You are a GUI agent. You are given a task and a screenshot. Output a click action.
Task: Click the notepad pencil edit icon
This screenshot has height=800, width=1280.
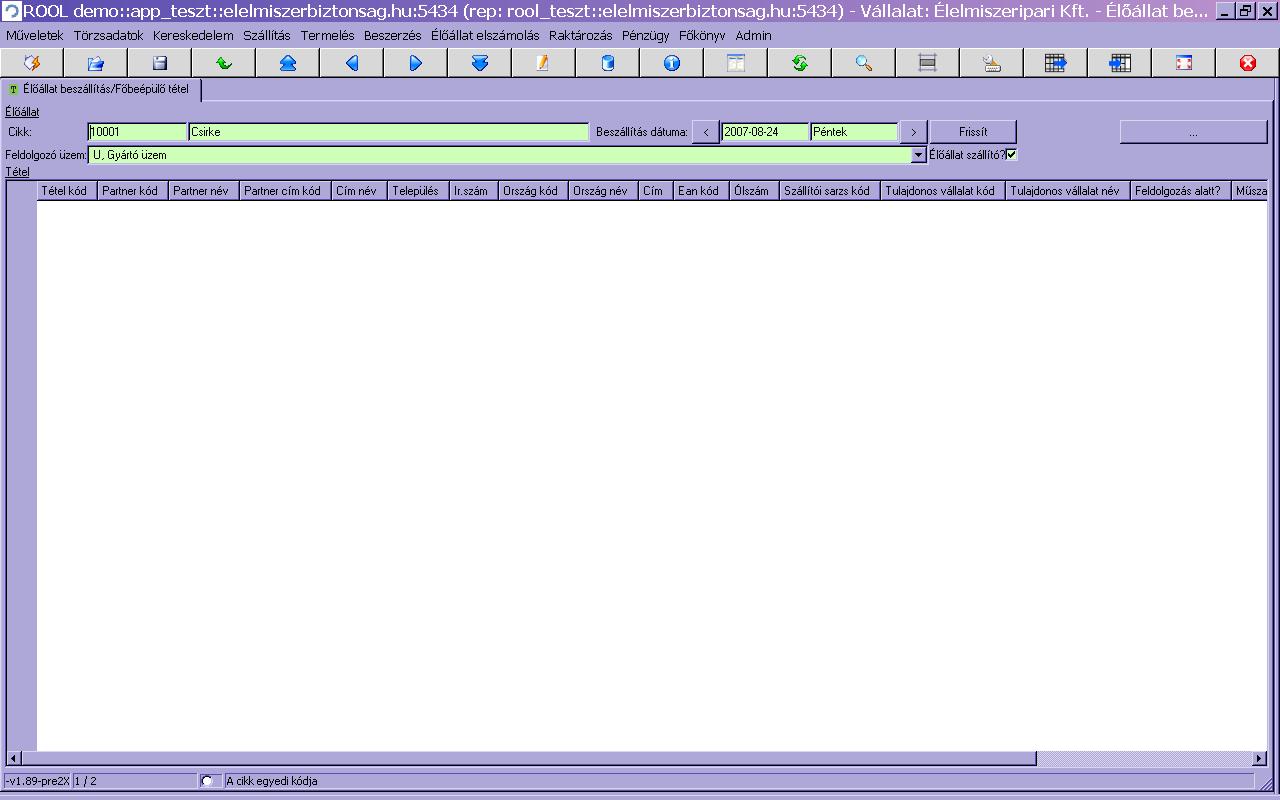click(x=544, y=63)
